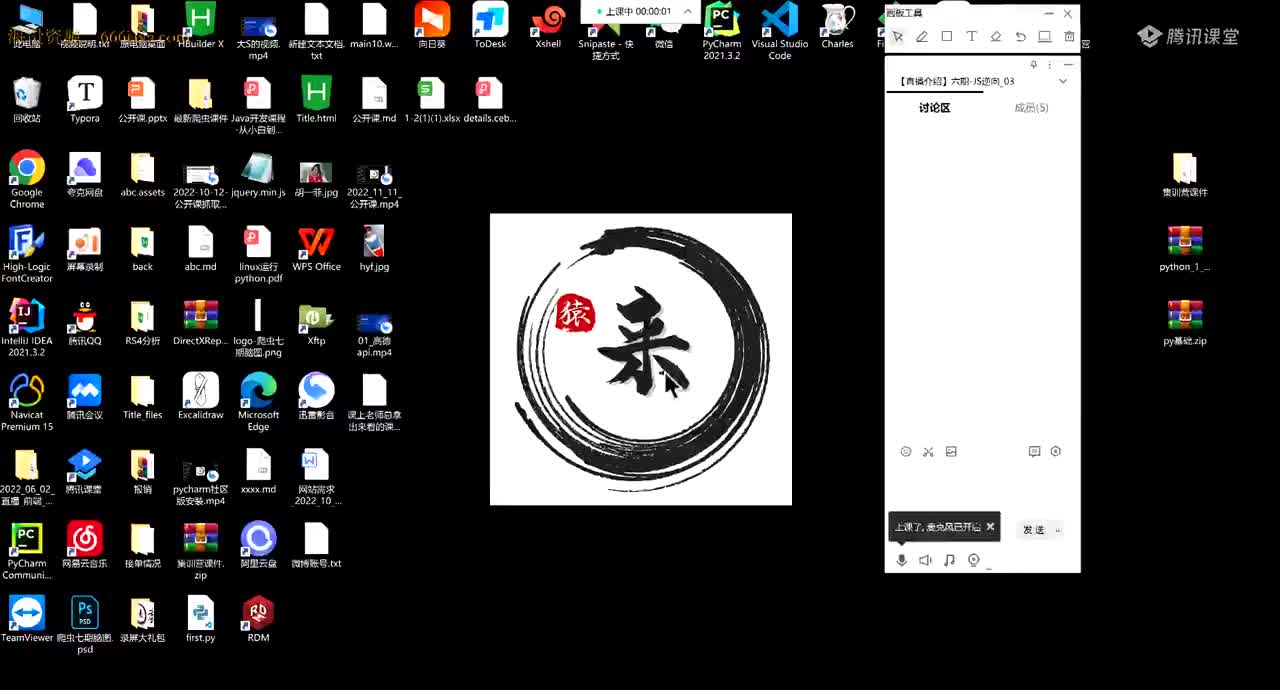
Task: Click the insert image icon in chat
Action: point(951,452)
